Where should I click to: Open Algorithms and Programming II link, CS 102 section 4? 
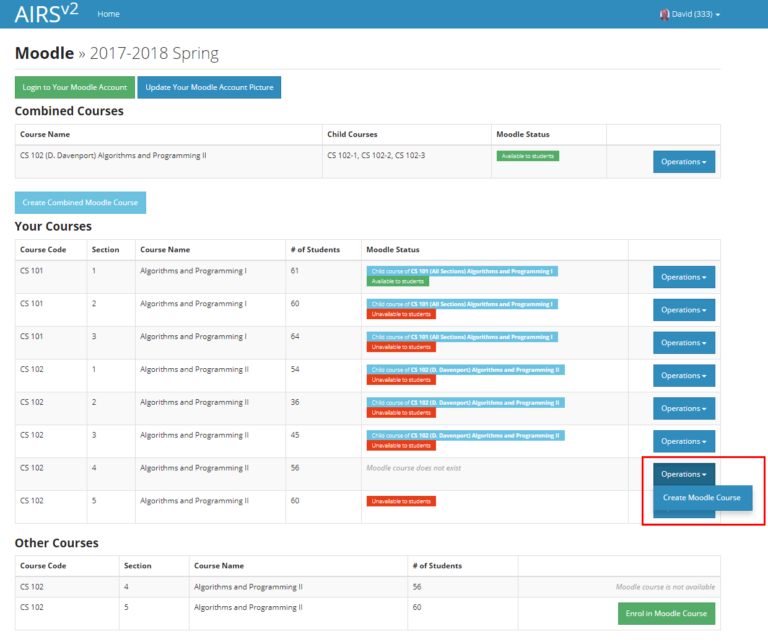(194, 468)
